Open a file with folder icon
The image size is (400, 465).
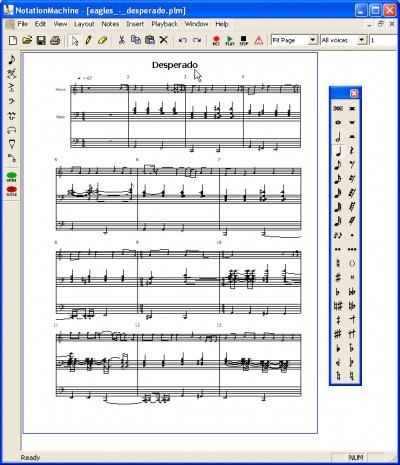(x=27, y=40)
